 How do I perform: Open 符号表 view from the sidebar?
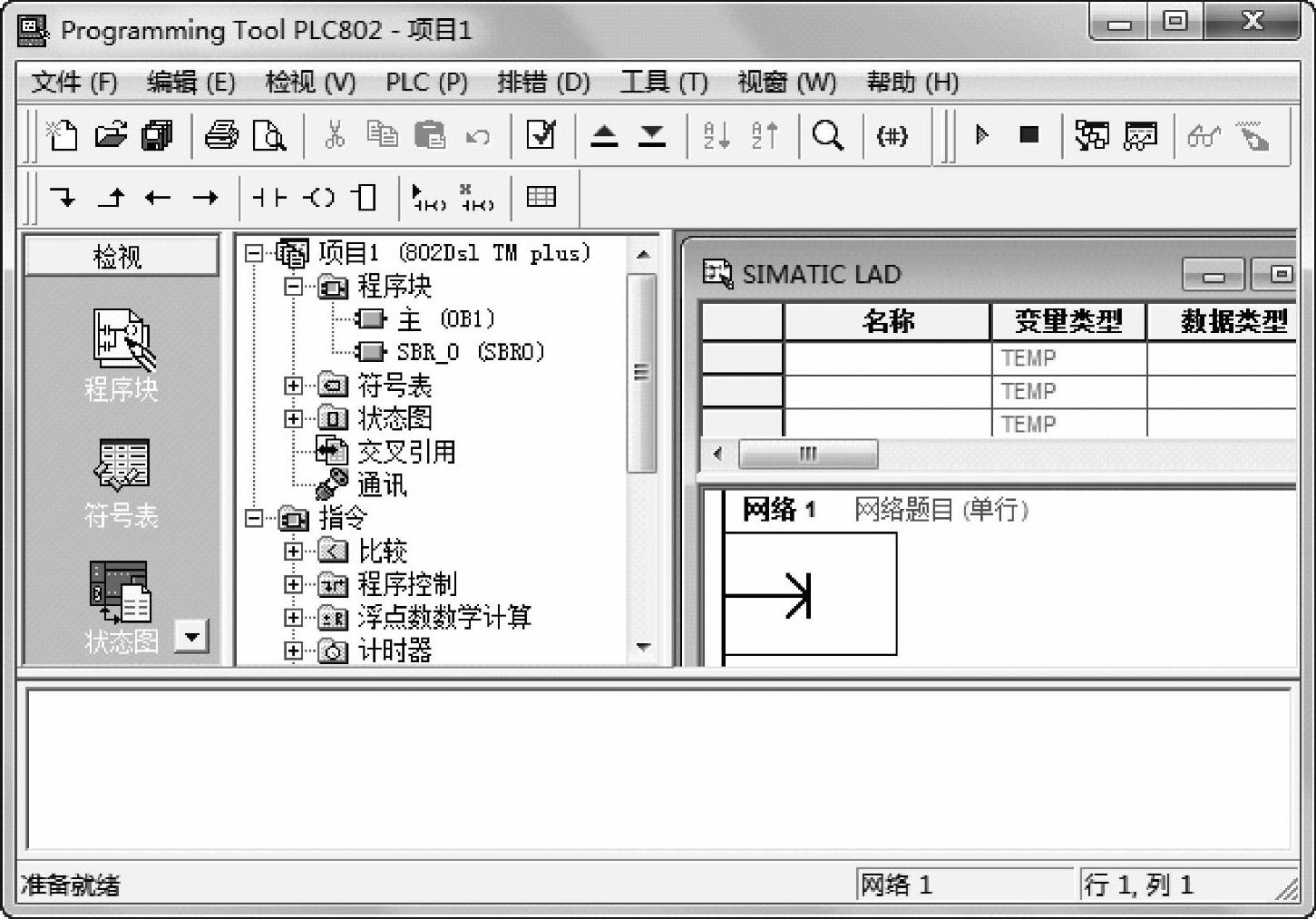(122, 484)
